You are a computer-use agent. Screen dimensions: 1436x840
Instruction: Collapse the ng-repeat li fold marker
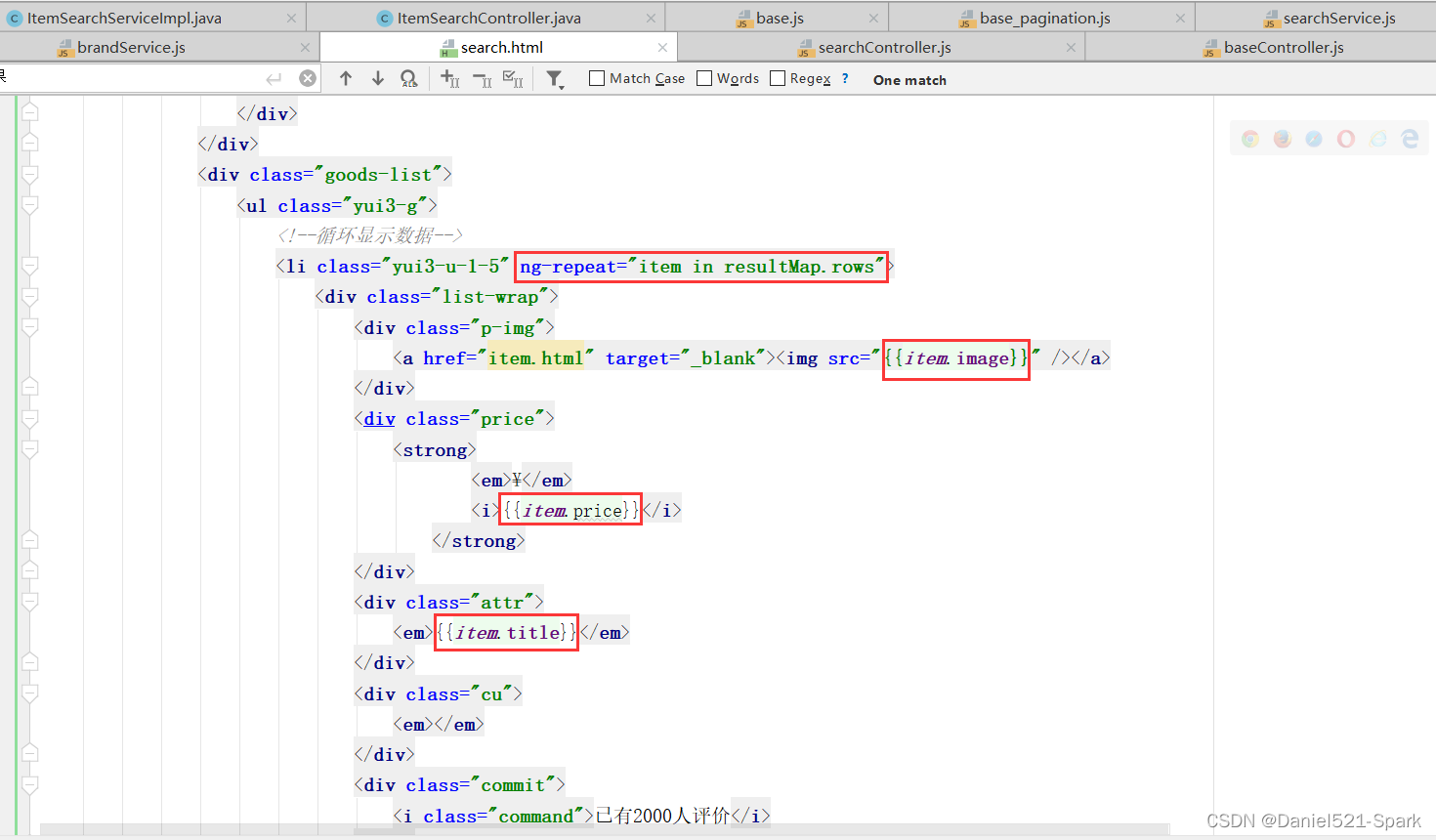pyautogui.click(x=30, y=267)
